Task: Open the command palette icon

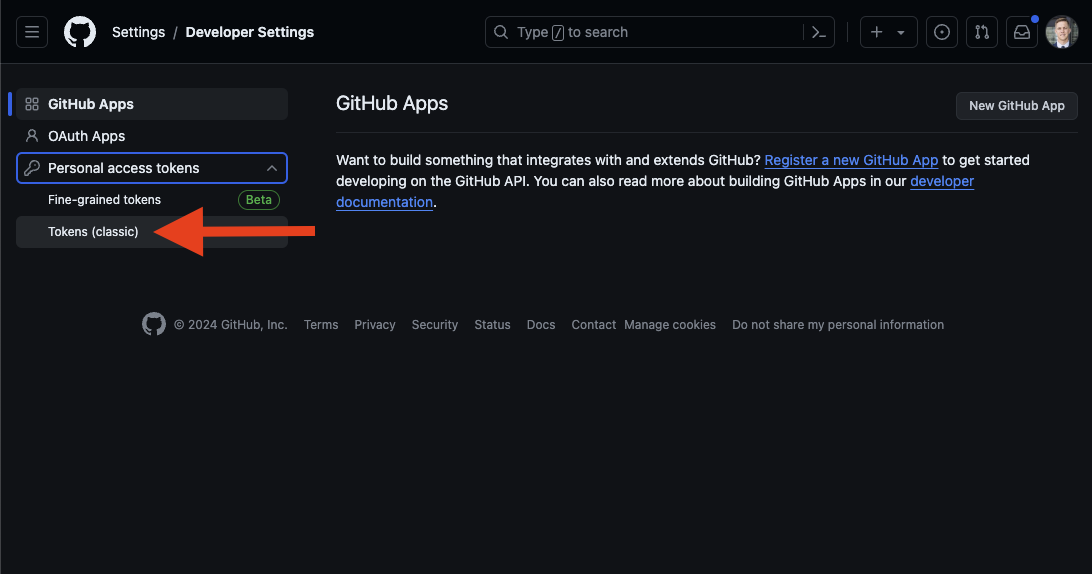Action: click(819, 32)
